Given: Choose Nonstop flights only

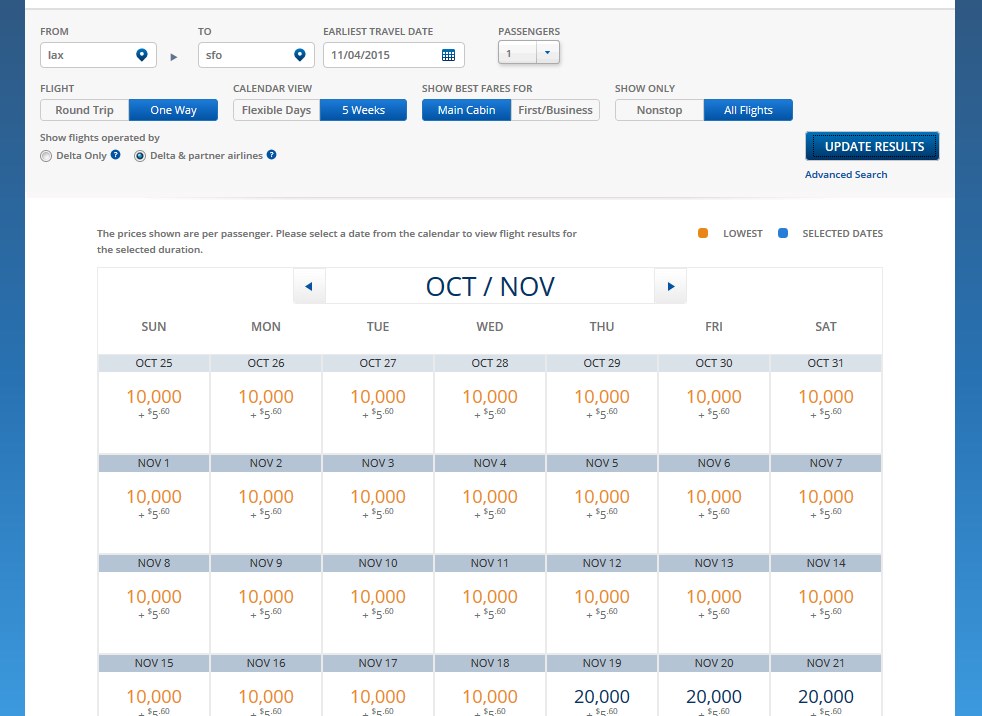Looking at the screenshot, I should click(x=659, y=110).
